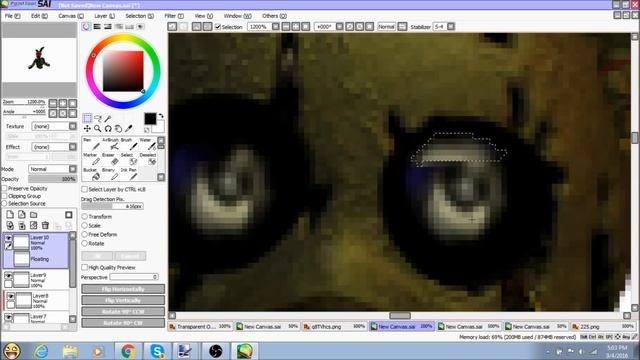
Task: Create a new normal layer
Action: click(10, 215)
